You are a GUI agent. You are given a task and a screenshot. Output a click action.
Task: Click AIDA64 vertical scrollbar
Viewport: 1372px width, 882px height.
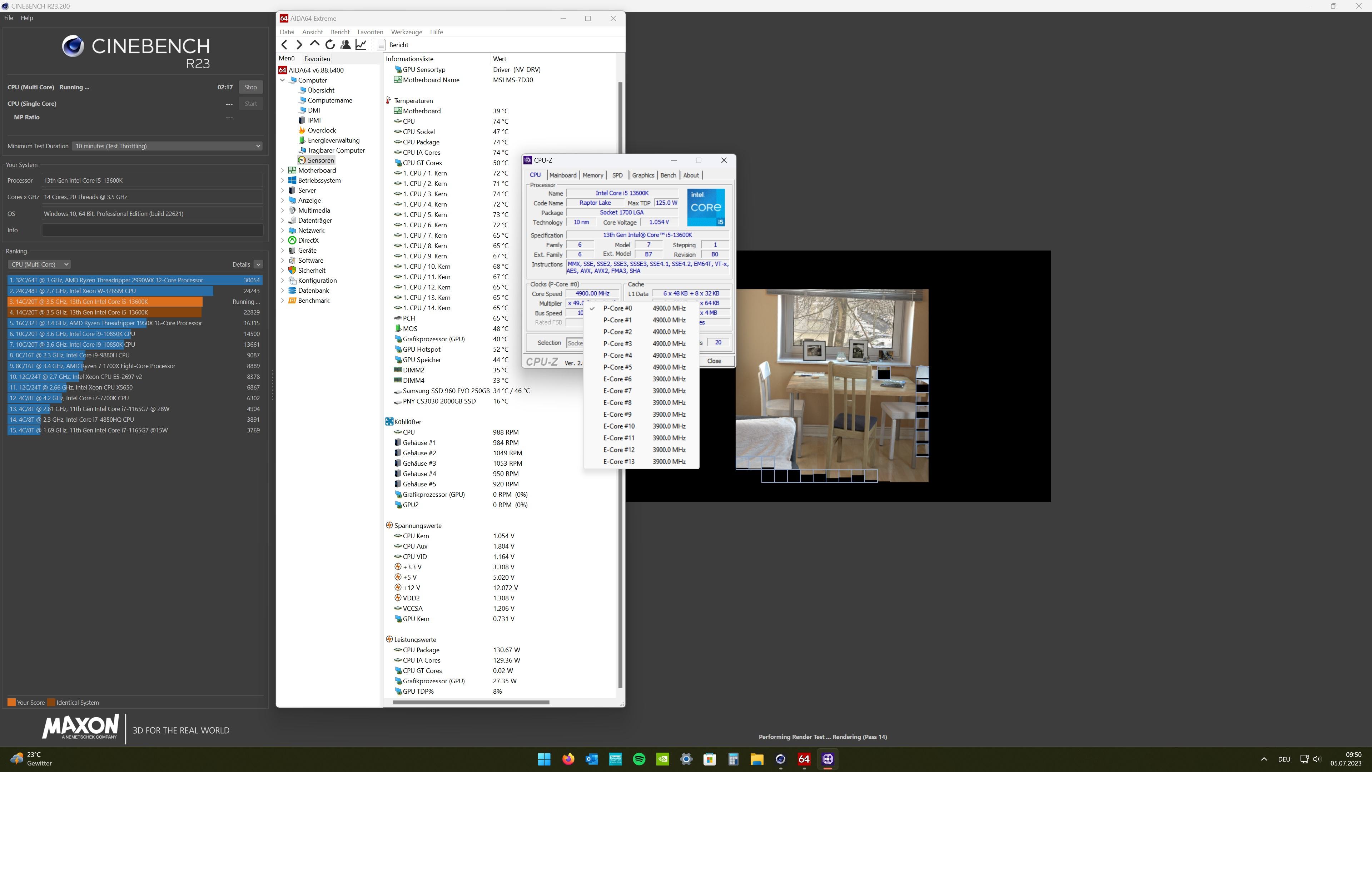(x=620, y=385)
